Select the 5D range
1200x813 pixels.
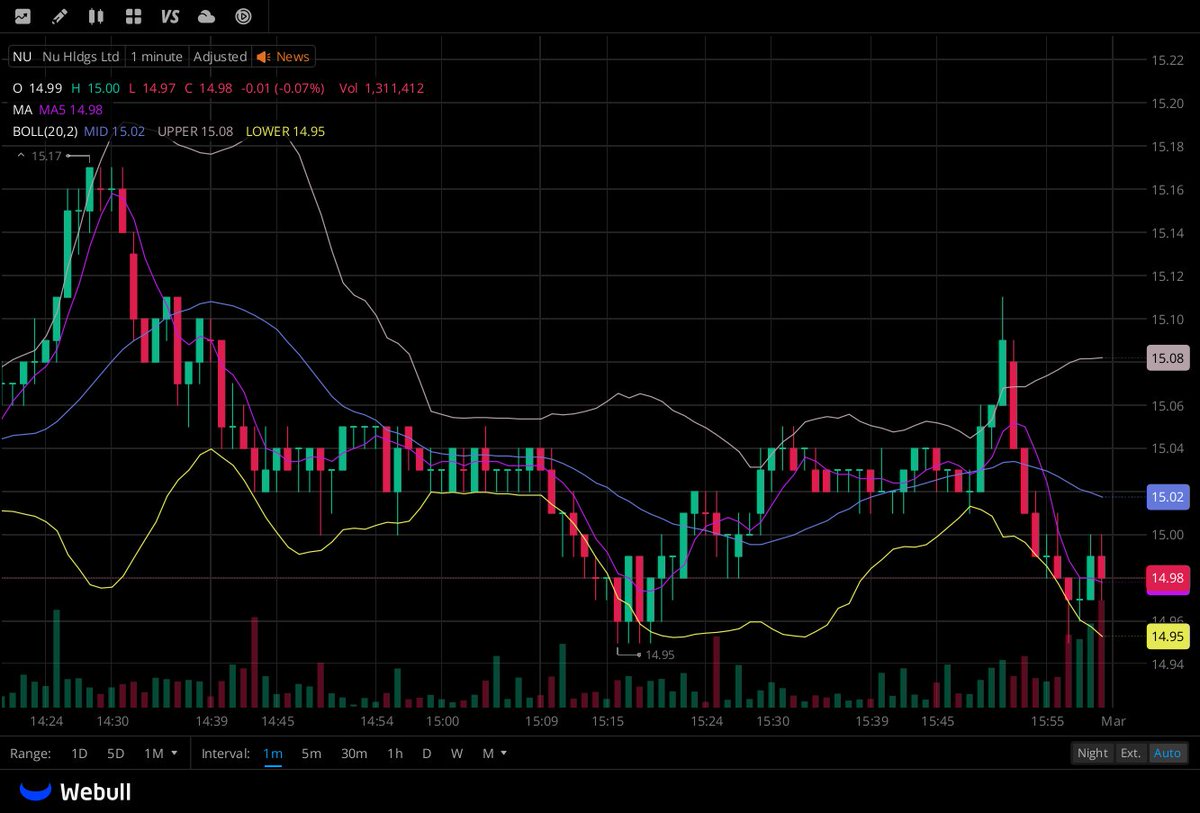click(116, 753)
